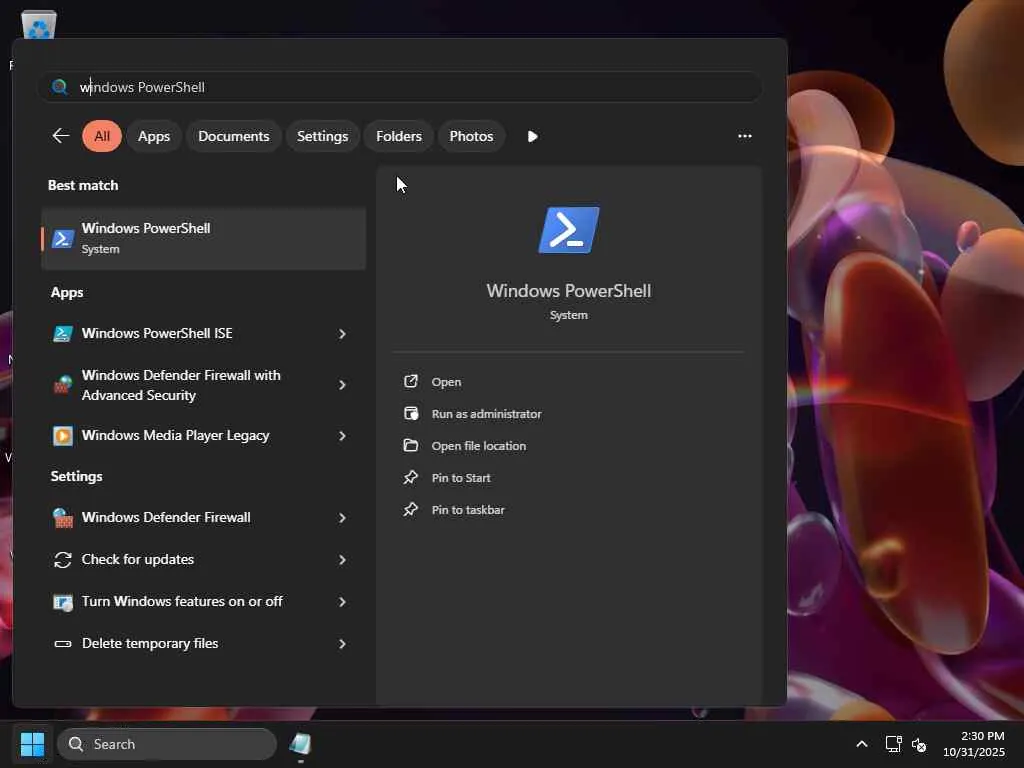This screenshot has height=768, width=1024.
Task: Click the muted volume tray icon
Action: (x=919, y=744)
